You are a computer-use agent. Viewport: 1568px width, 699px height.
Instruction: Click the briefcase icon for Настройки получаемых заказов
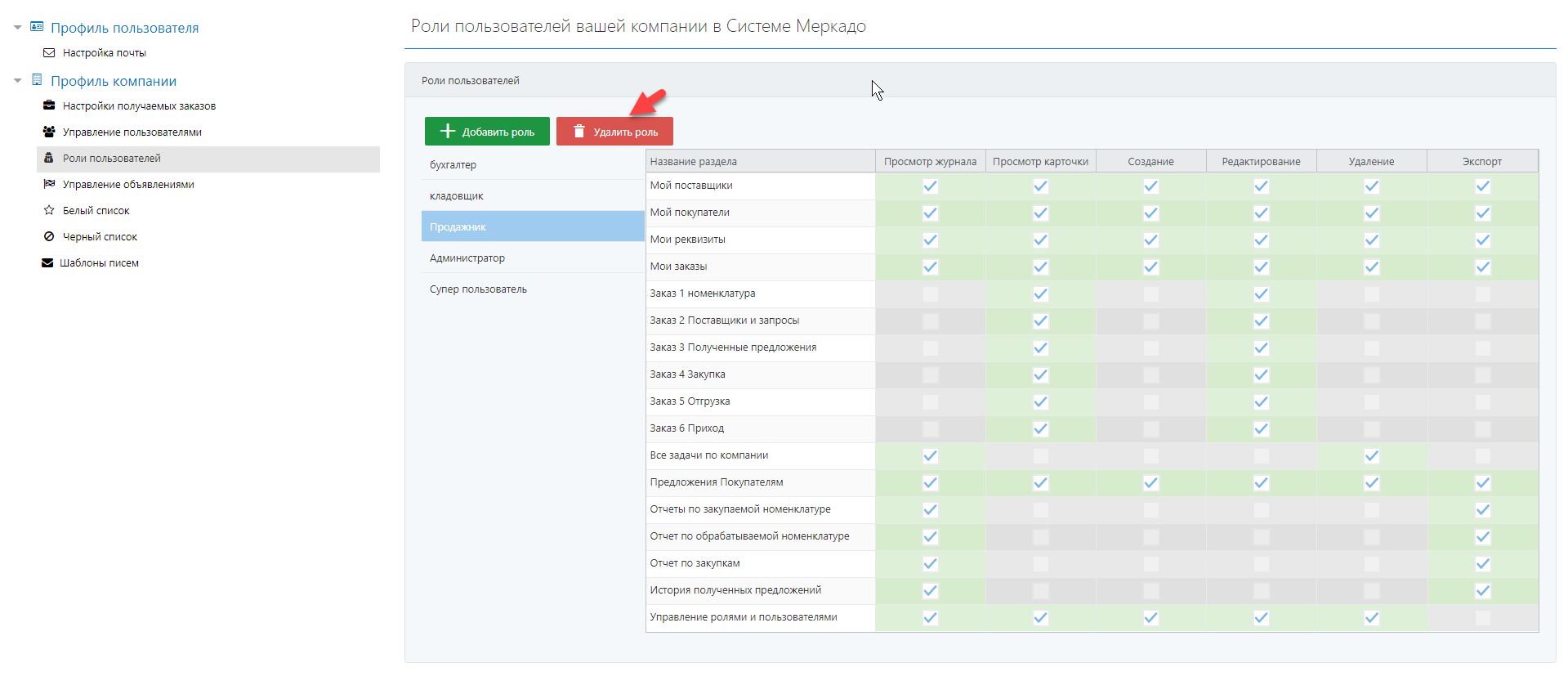tap(49, 105)
